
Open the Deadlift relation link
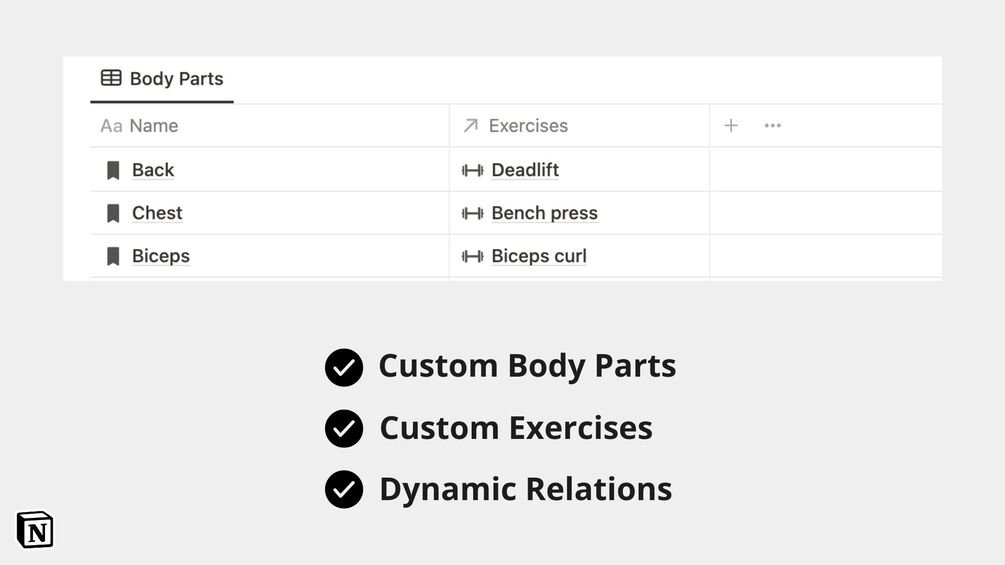[x=525, y=170]
